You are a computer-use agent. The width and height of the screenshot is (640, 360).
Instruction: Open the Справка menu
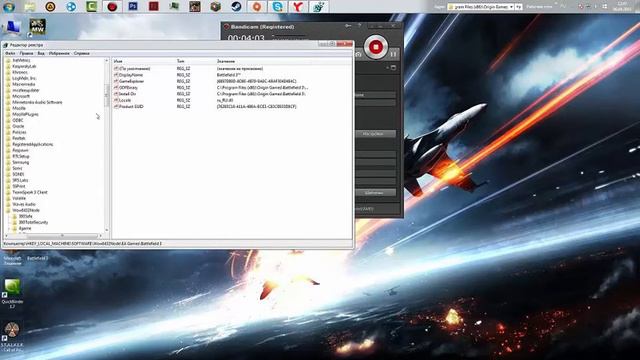(x=82, y=53)
